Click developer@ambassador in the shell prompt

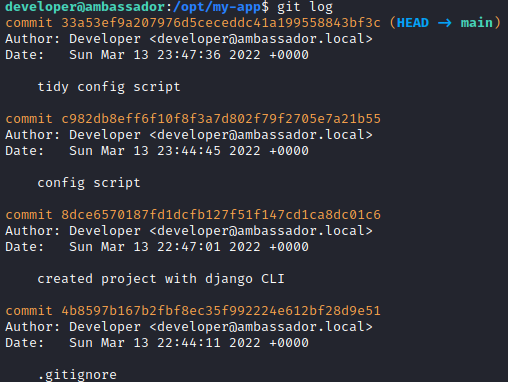tap(85, 7)
